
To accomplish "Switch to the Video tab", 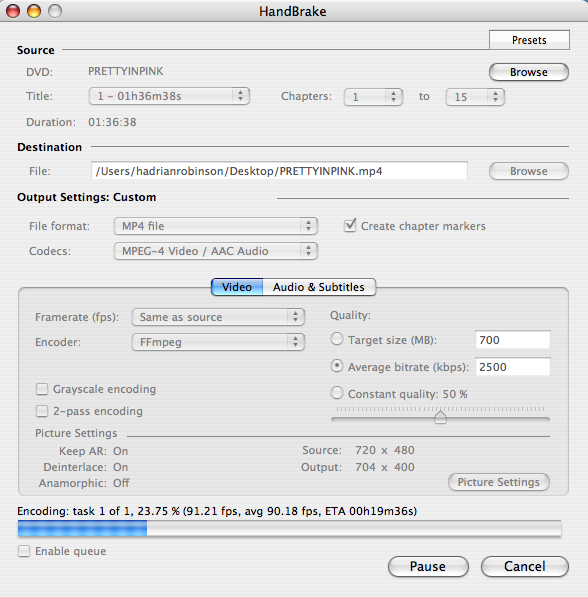I will click(x=237, y=287).
